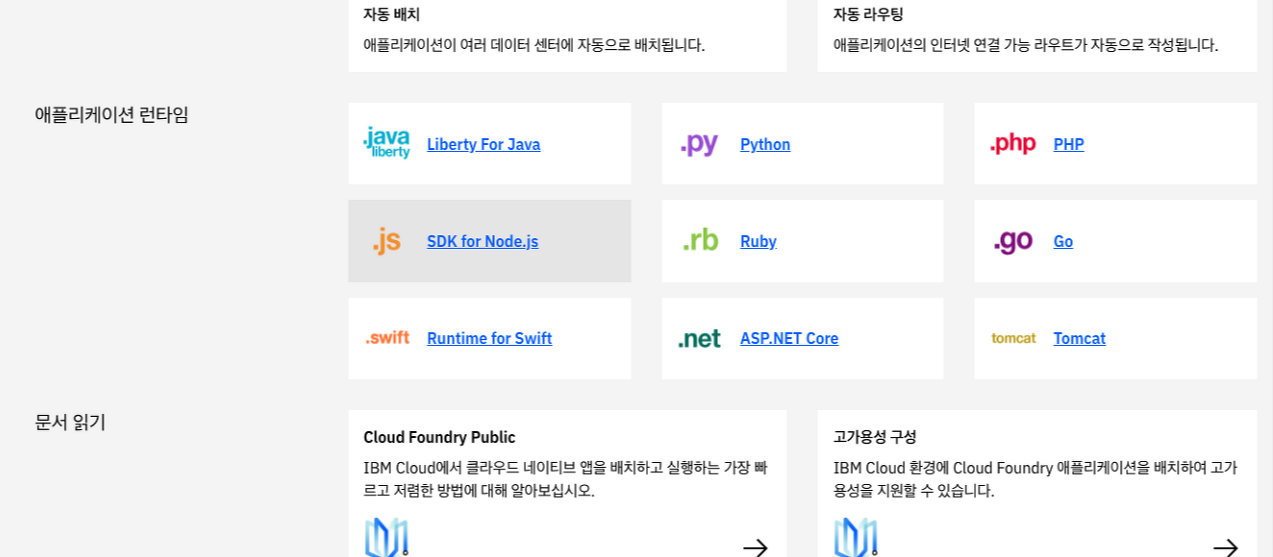
Task: Click the docs book icon in Cloud Foundry Public card
Action: coord(386,538)
